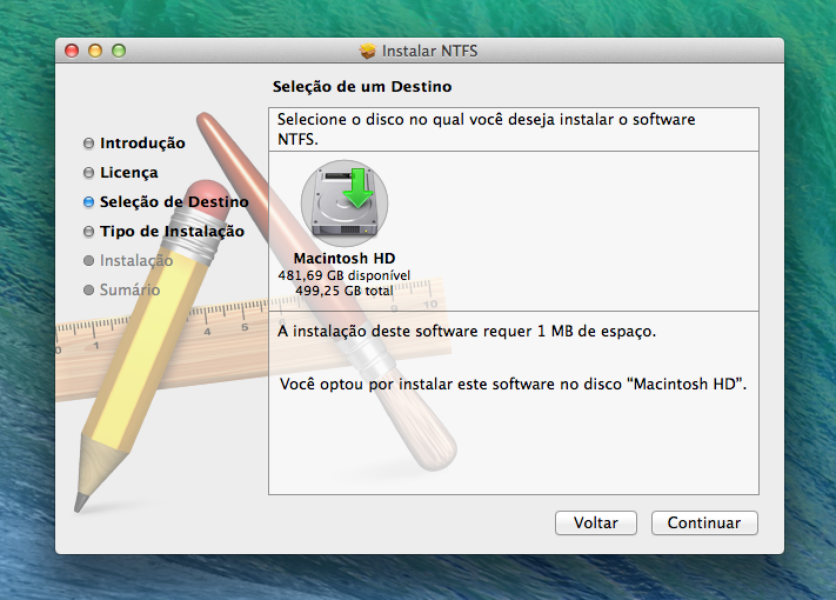Image resolution: width=836 pixels, height=600 pixels.
Task: Click the Tipo de Instalação step
Action: (x=172, y=231)
